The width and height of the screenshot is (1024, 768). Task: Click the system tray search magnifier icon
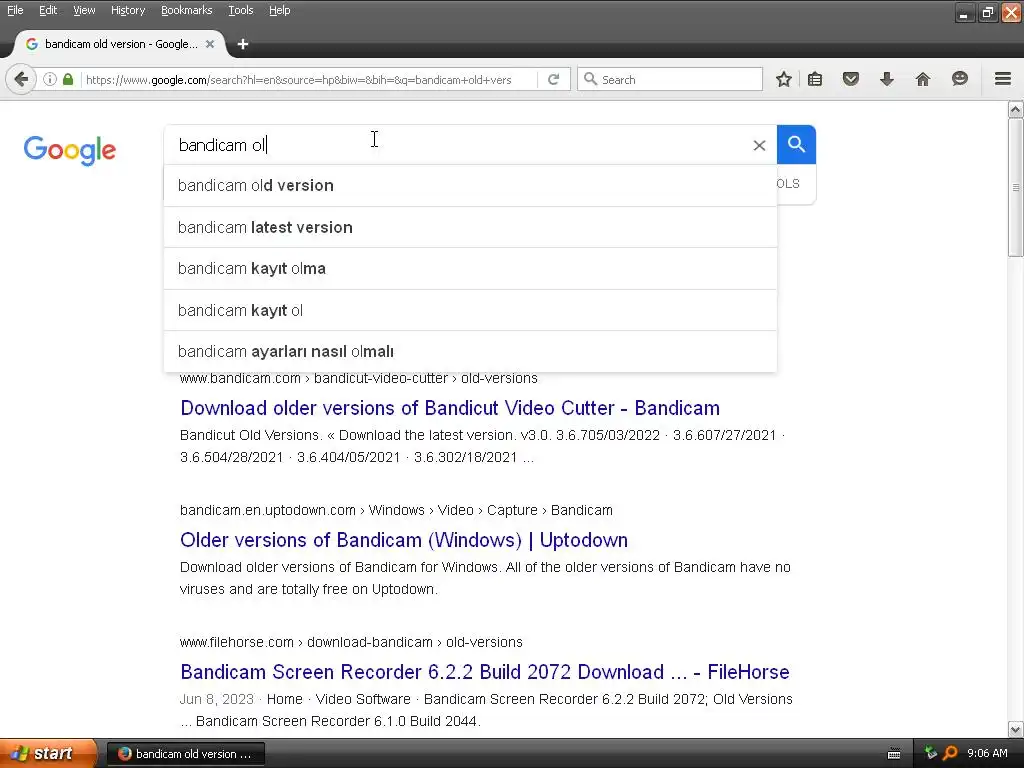point(950,753)
